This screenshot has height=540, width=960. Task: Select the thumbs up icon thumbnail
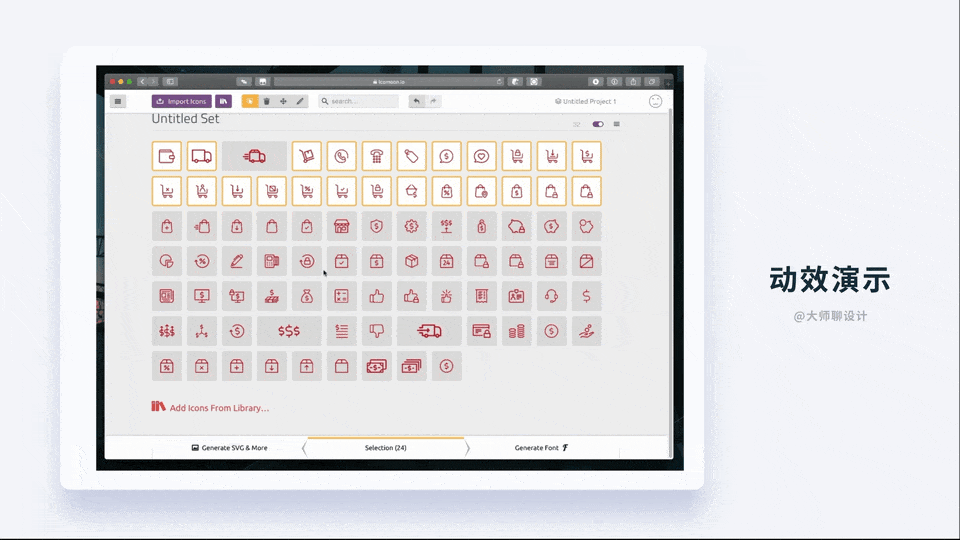click(x=377, y=296)
